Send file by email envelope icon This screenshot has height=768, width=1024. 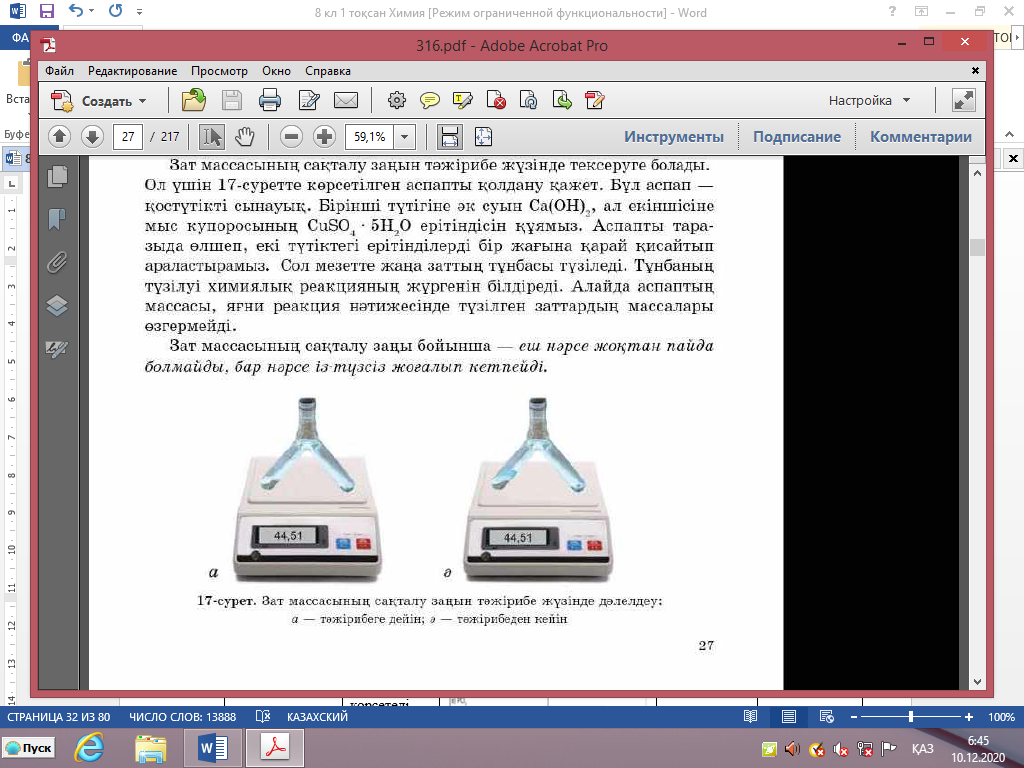tap(346, 100)
